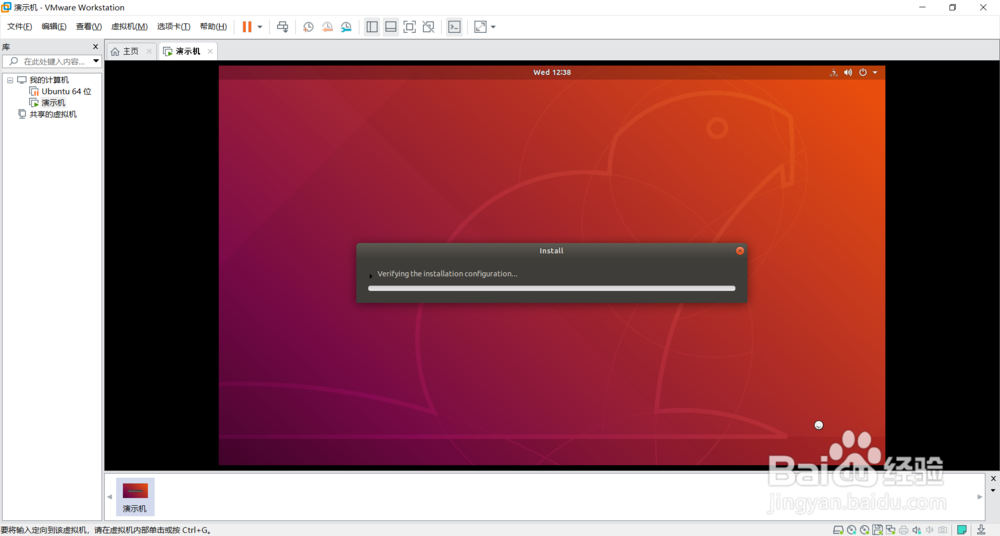Viewport: 1000px width, 536px height.
Task: Enter full screen mode
Action: tap(409, 27)
